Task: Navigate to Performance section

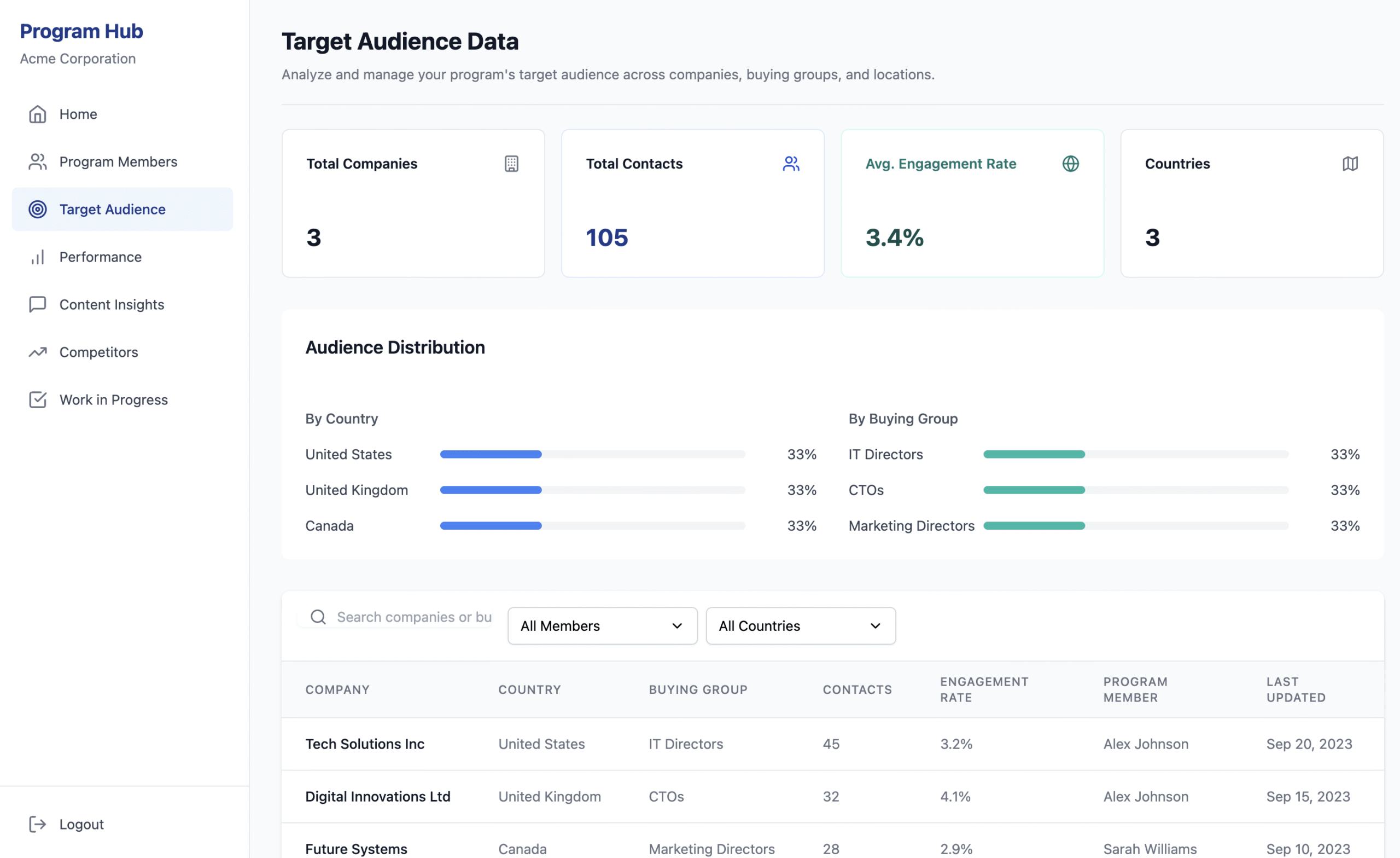Action: coord(122,257)
